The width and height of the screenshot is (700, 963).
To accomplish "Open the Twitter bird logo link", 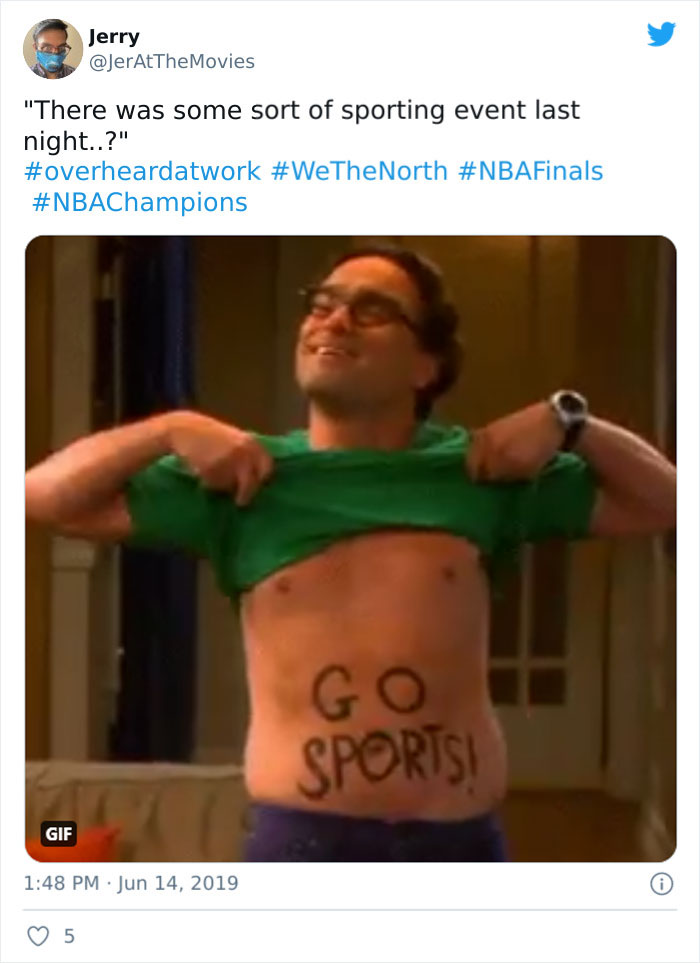I will [661, 34].
